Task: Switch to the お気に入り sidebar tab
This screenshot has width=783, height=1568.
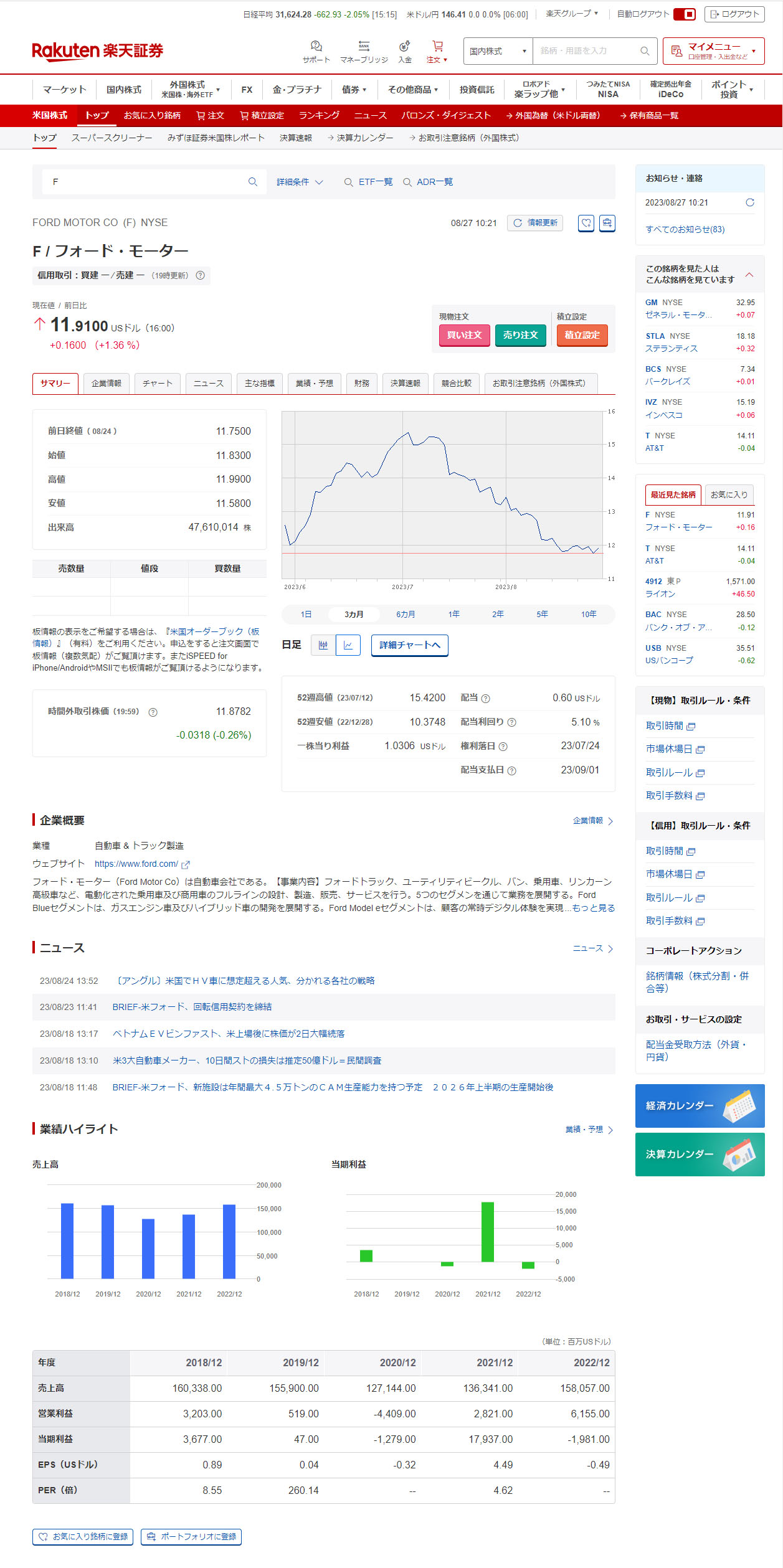Action: (728, 494)
